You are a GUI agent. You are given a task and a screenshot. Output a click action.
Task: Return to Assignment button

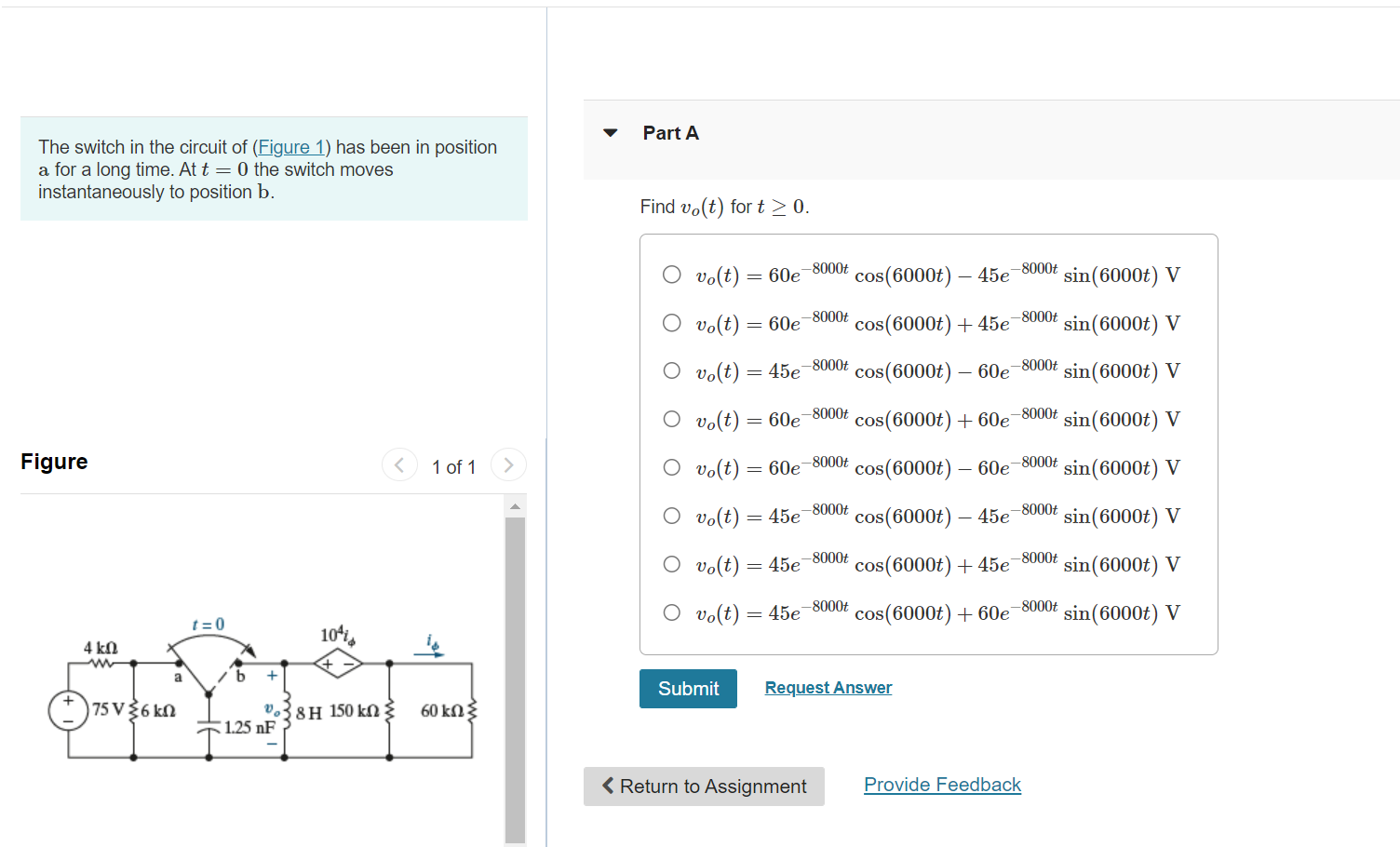704,786
